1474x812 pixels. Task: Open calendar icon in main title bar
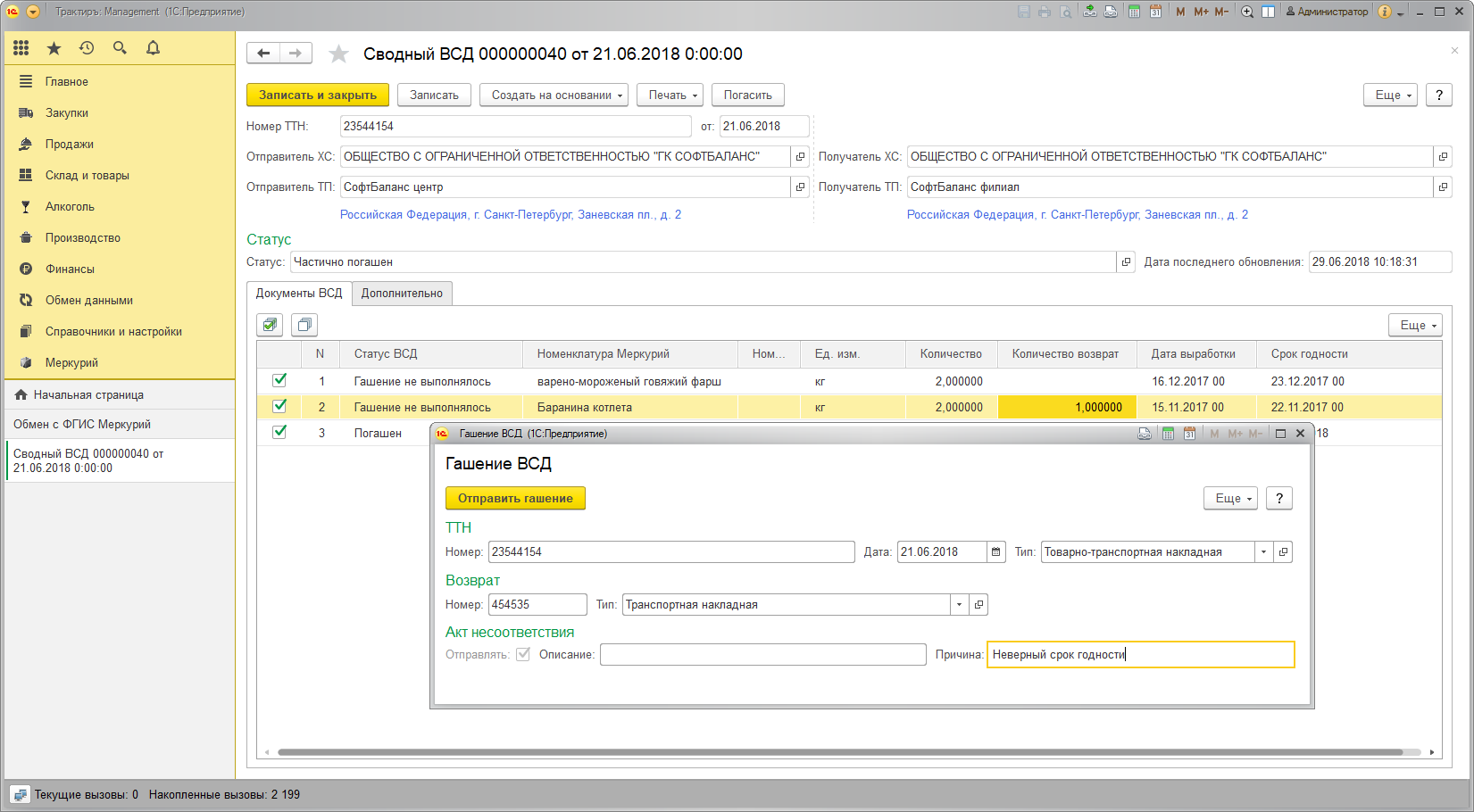[1155, 12]
